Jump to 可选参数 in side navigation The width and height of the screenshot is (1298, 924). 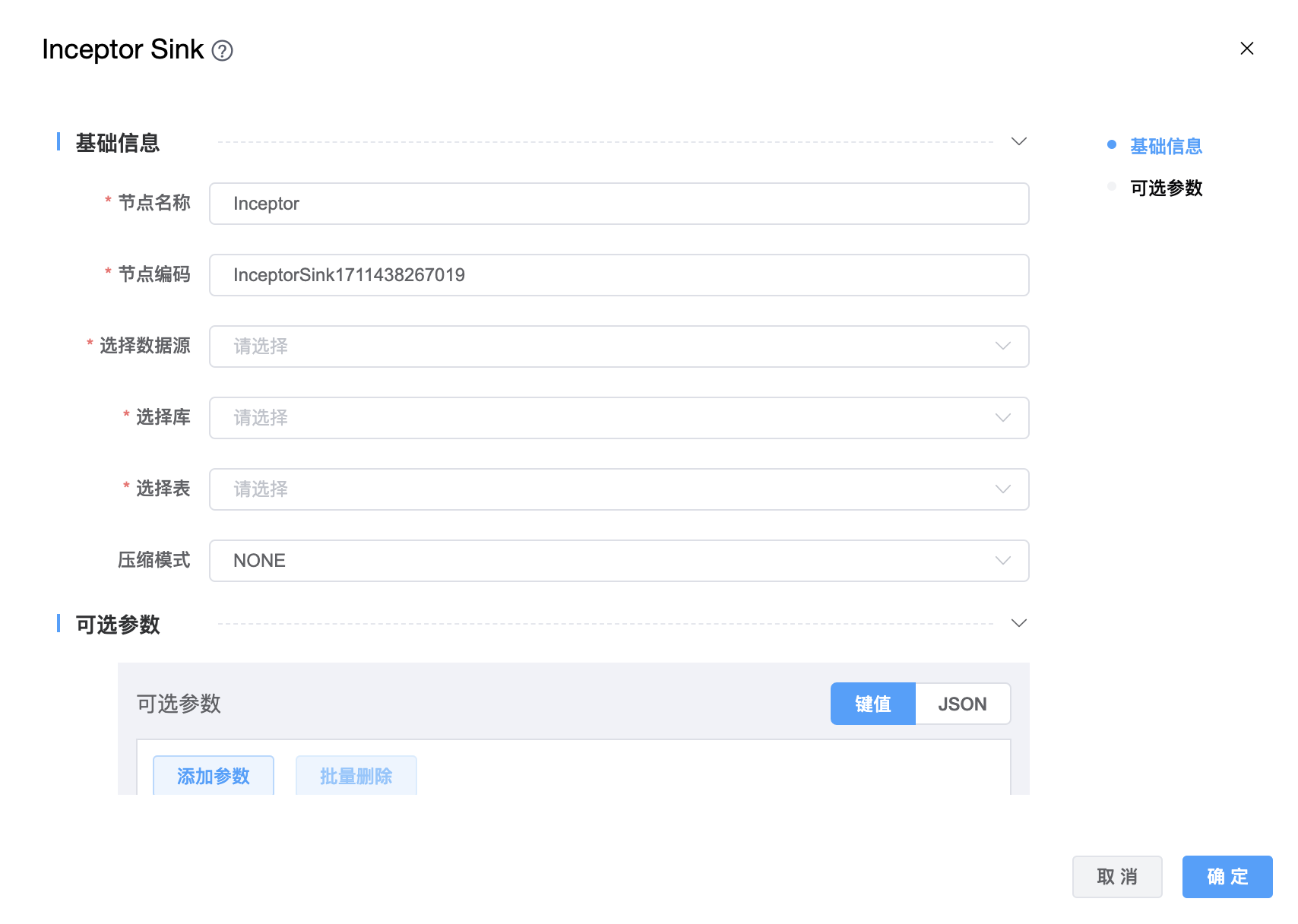click(1166, 188)
